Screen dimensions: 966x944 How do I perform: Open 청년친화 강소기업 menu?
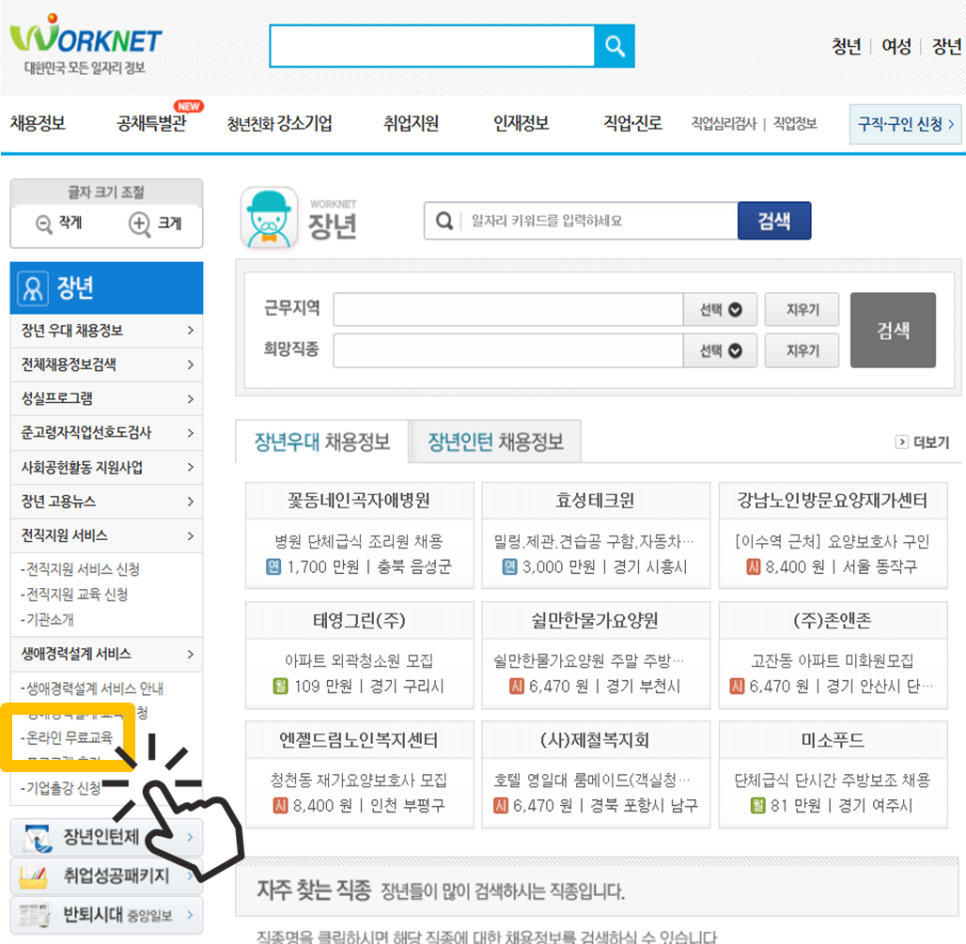[279, 123]
